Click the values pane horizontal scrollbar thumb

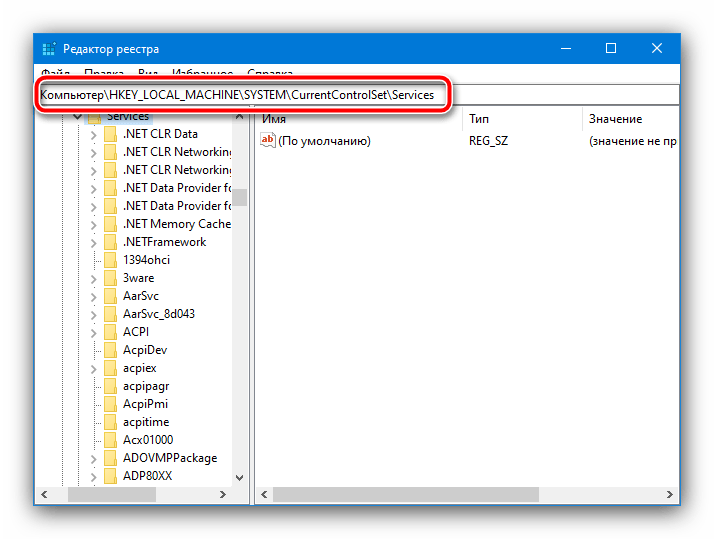(x=406, y=494)
